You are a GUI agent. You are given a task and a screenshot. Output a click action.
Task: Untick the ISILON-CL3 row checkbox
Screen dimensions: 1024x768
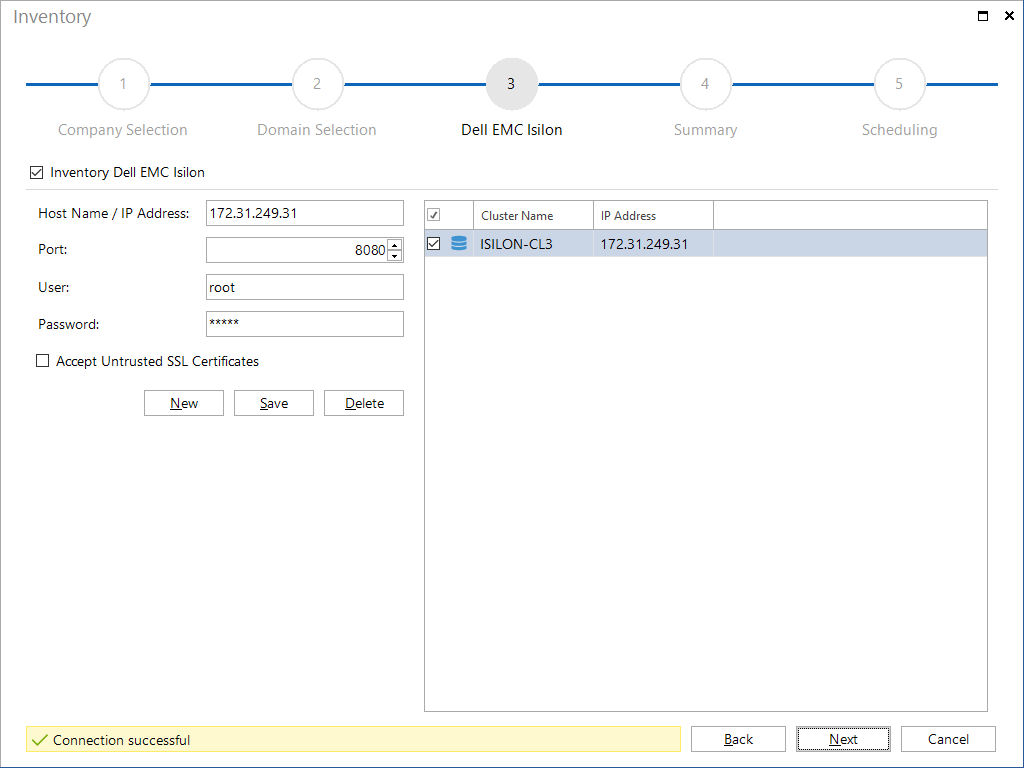point(434,244)
